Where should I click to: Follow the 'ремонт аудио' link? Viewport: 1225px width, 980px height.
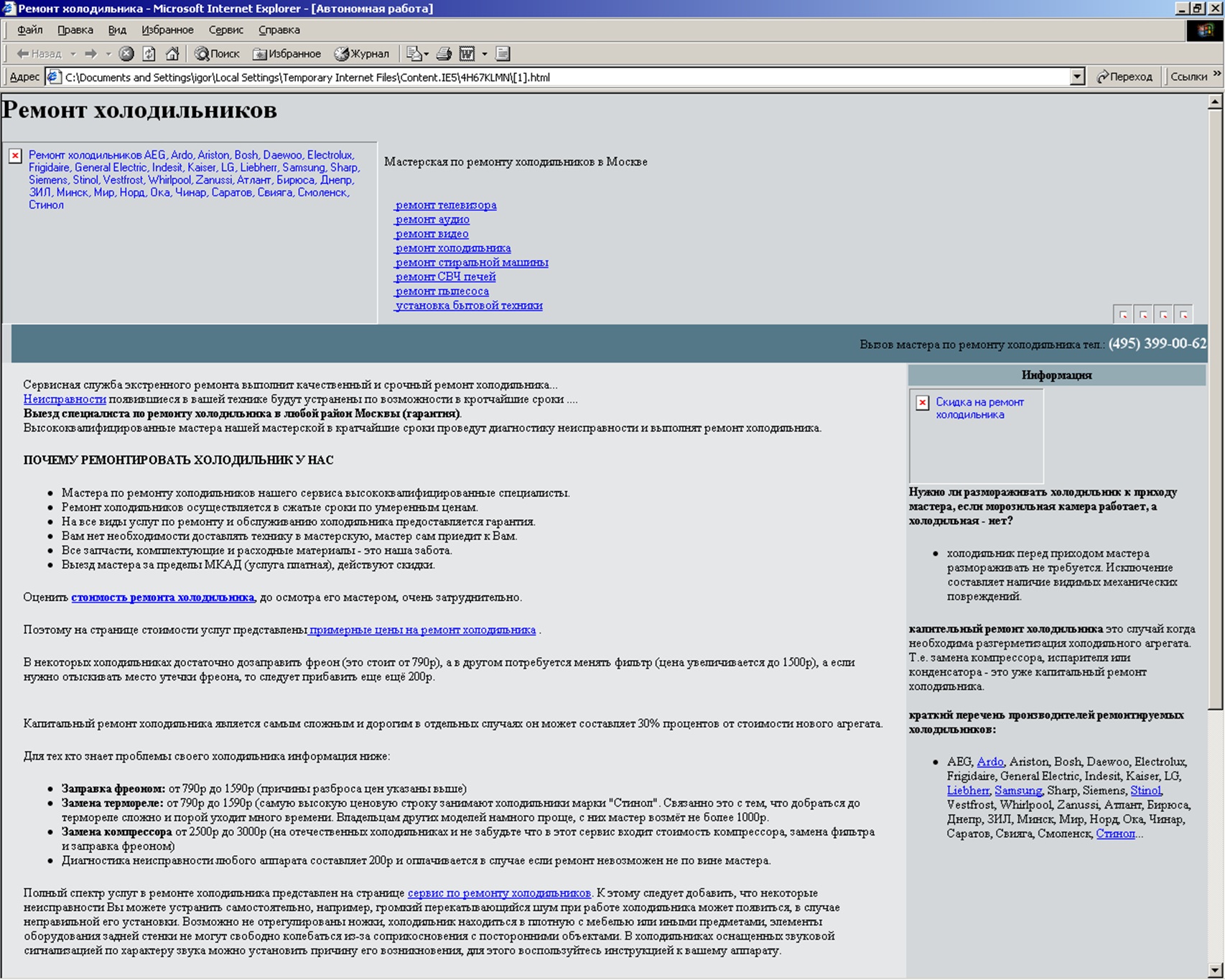click(432, 220)
